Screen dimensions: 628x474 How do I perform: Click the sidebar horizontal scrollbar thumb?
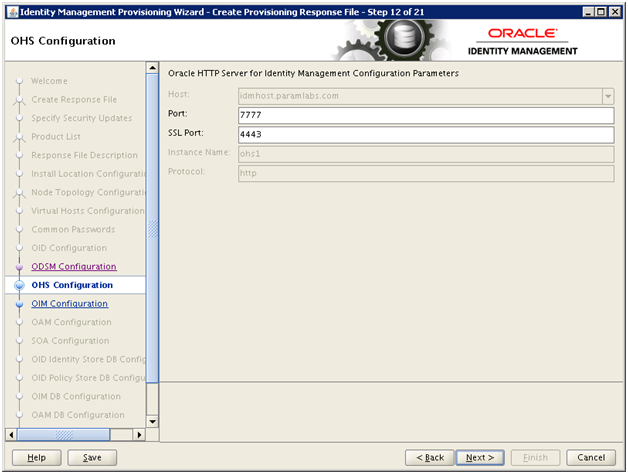(x=63, y=434)
